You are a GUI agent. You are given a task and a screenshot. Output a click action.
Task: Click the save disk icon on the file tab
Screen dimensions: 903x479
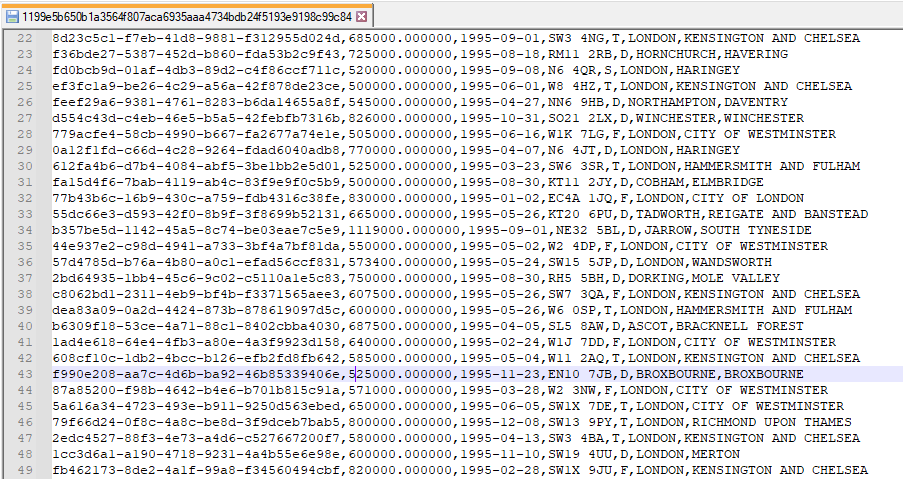pos(12,17)
